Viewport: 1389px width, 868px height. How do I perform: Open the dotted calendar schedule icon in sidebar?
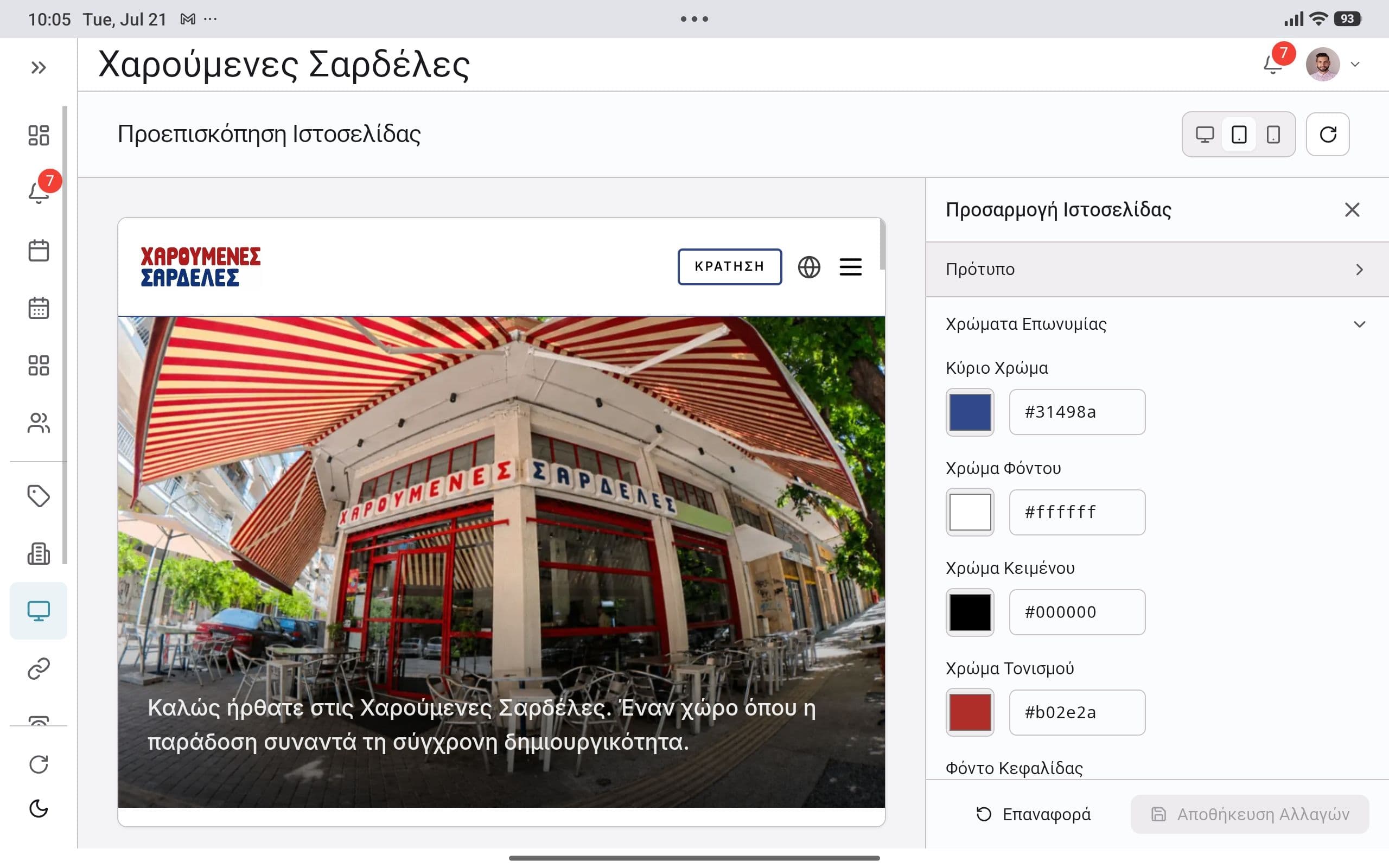[x=39, y=308]
